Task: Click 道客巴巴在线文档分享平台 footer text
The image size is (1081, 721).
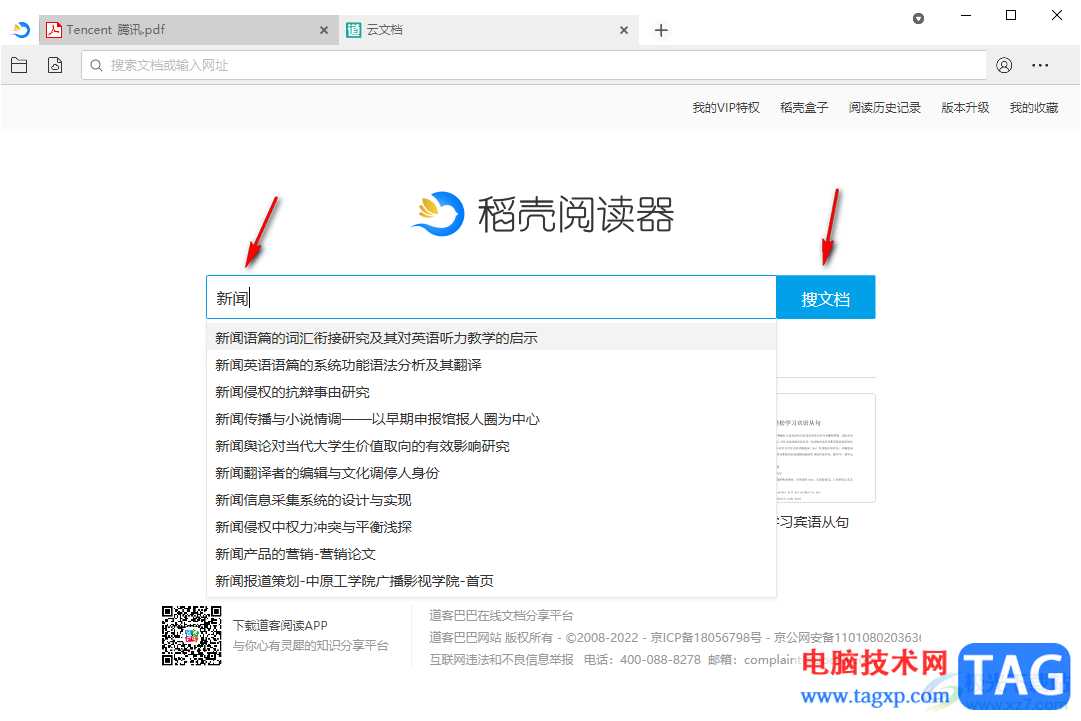Action: tap(501, 616)
